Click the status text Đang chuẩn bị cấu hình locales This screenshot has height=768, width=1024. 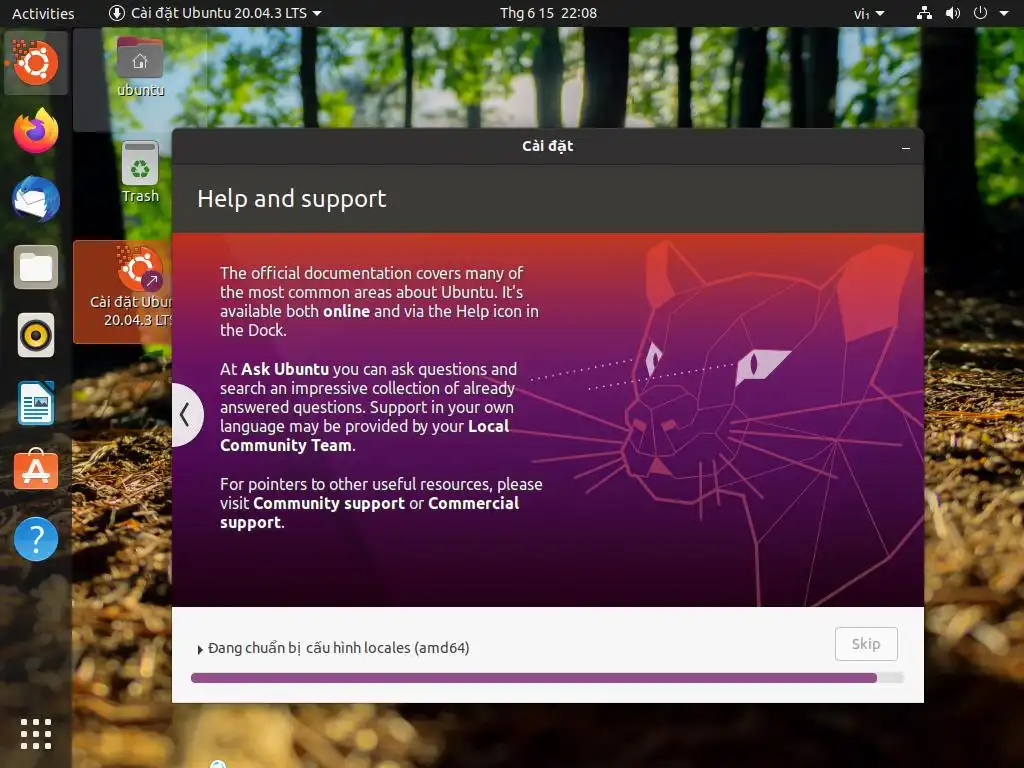(338, 648)
